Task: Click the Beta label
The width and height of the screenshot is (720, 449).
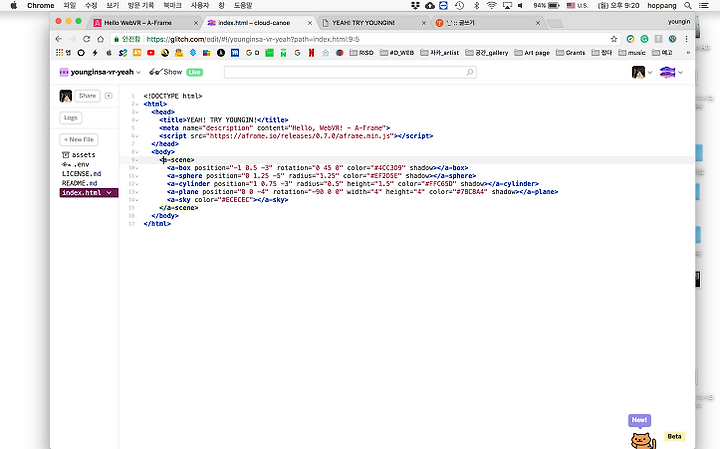Action: (674, 437)
